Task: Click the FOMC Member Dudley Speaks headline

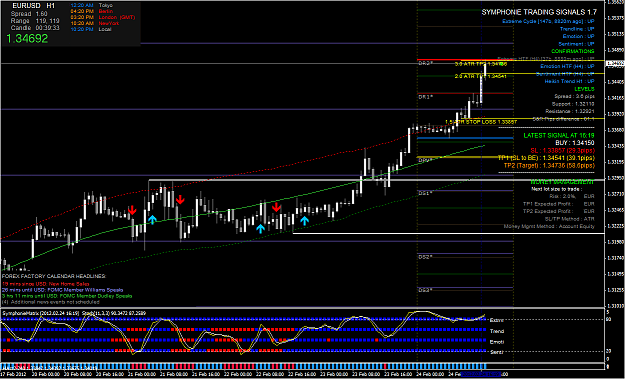Action: [x=67, y=296]
